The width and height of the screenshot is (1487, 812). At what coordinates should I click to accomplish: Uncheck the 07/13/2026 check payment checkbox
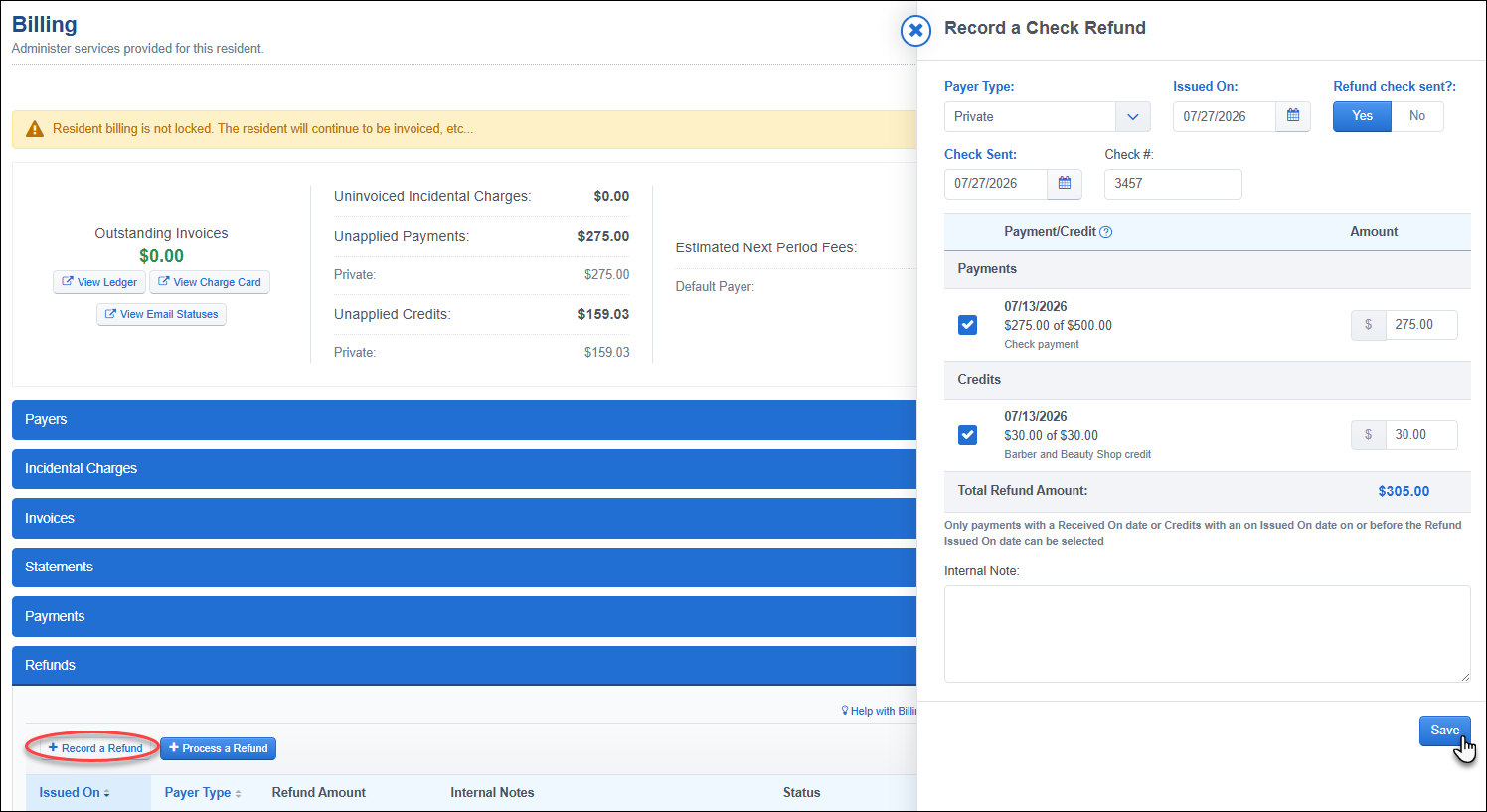pyautogui.click(x=967, y=325)
